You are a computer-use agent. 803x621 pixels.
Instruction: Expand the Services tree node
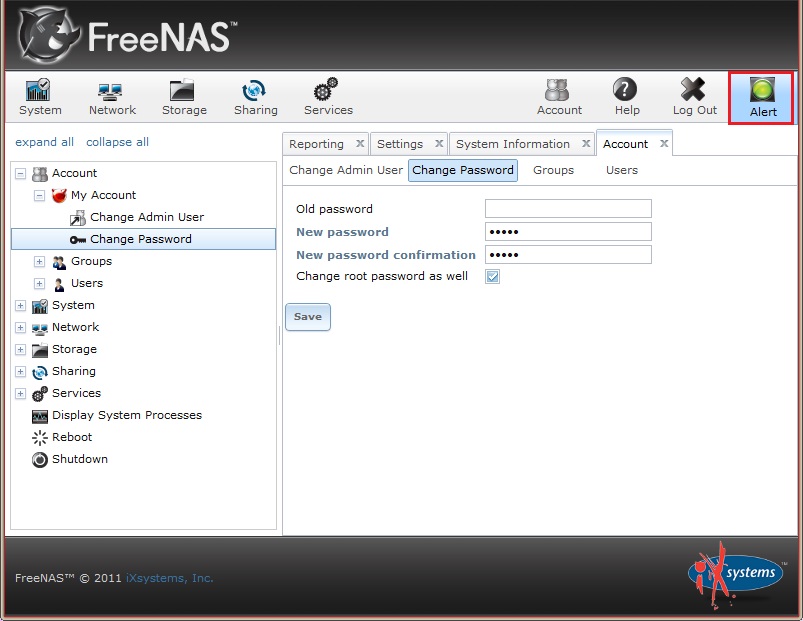pos(20,394)
